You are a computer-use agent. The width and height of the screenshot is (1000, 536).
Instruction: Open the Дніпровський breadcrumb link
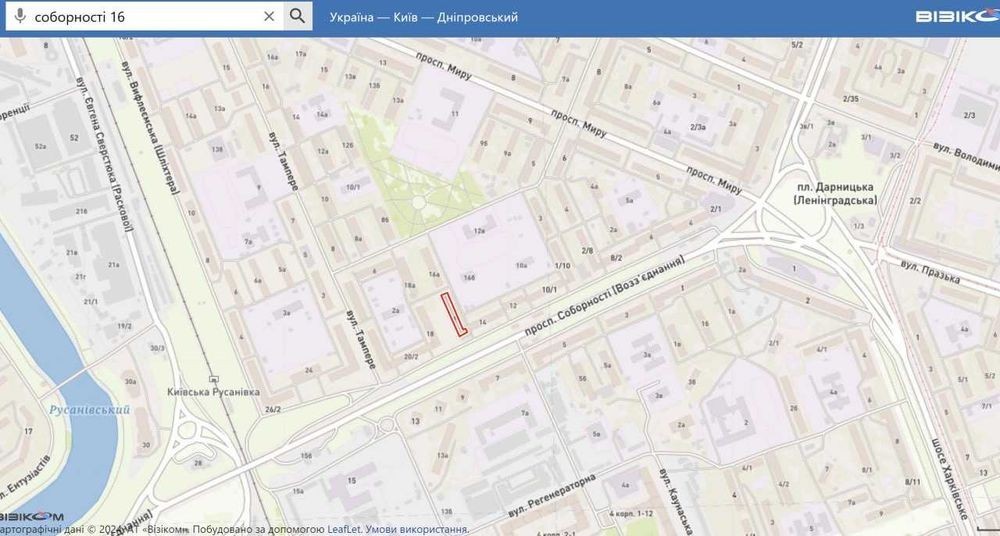tap(478, 17)
